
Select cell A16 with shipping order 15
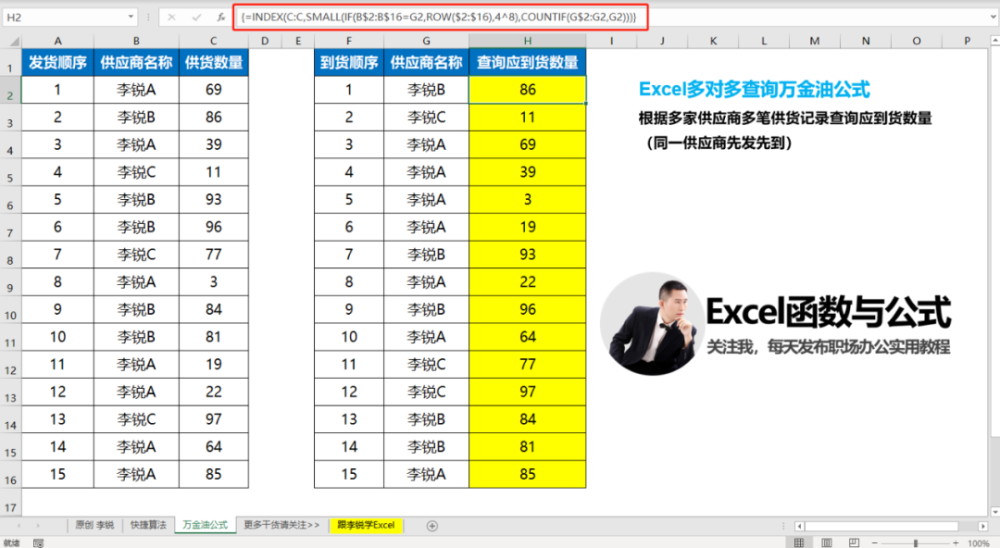point(57,474)
